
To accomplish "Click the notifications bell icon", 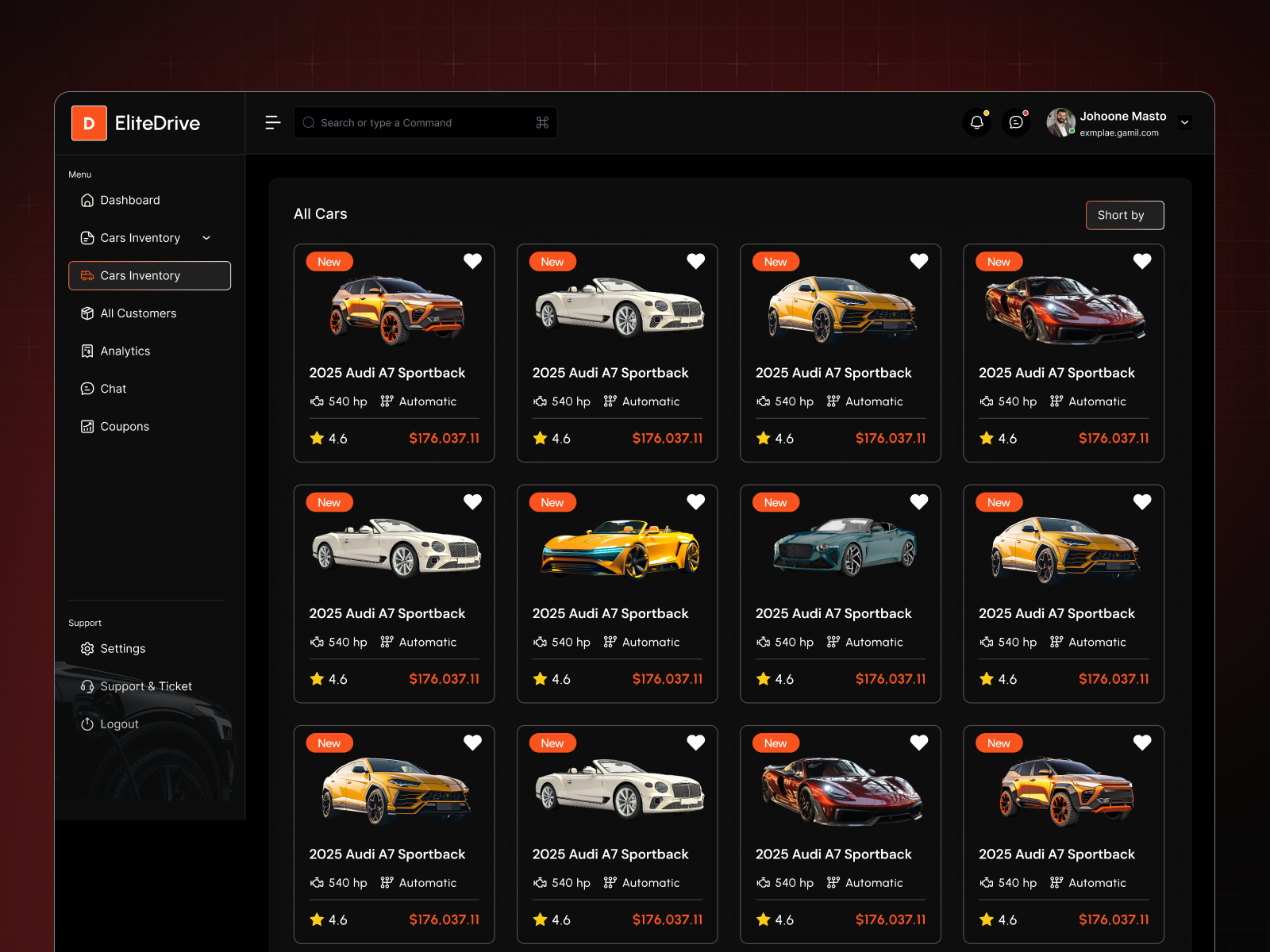I will [x=977, y=122].
